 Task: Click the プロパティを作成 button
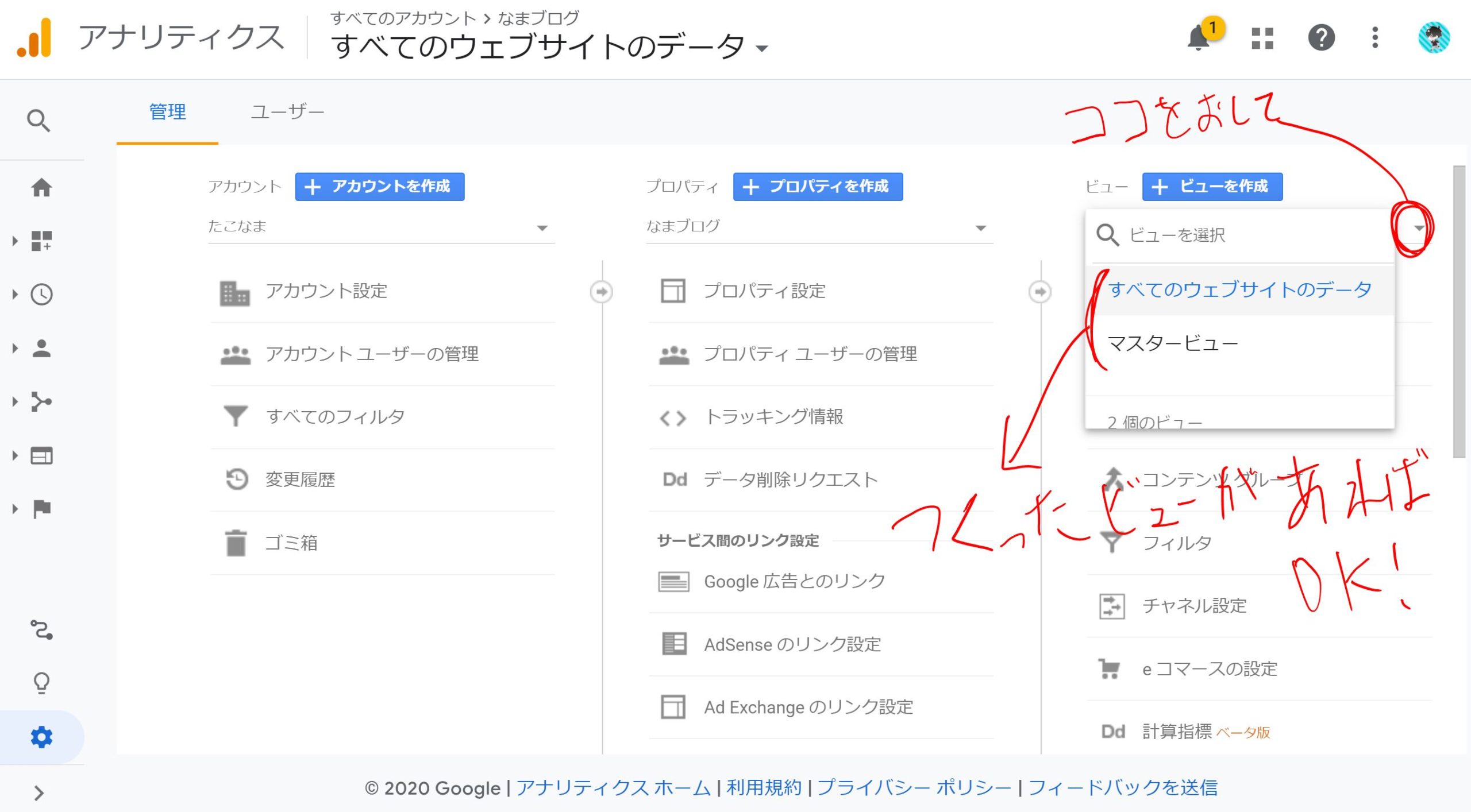click(x=818, y=187)
